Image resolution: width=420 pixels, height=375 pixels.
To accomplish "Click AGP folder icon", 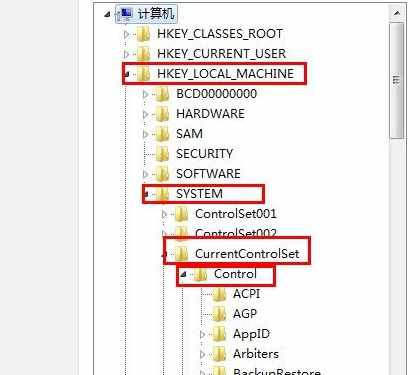I will click(219, 314).
